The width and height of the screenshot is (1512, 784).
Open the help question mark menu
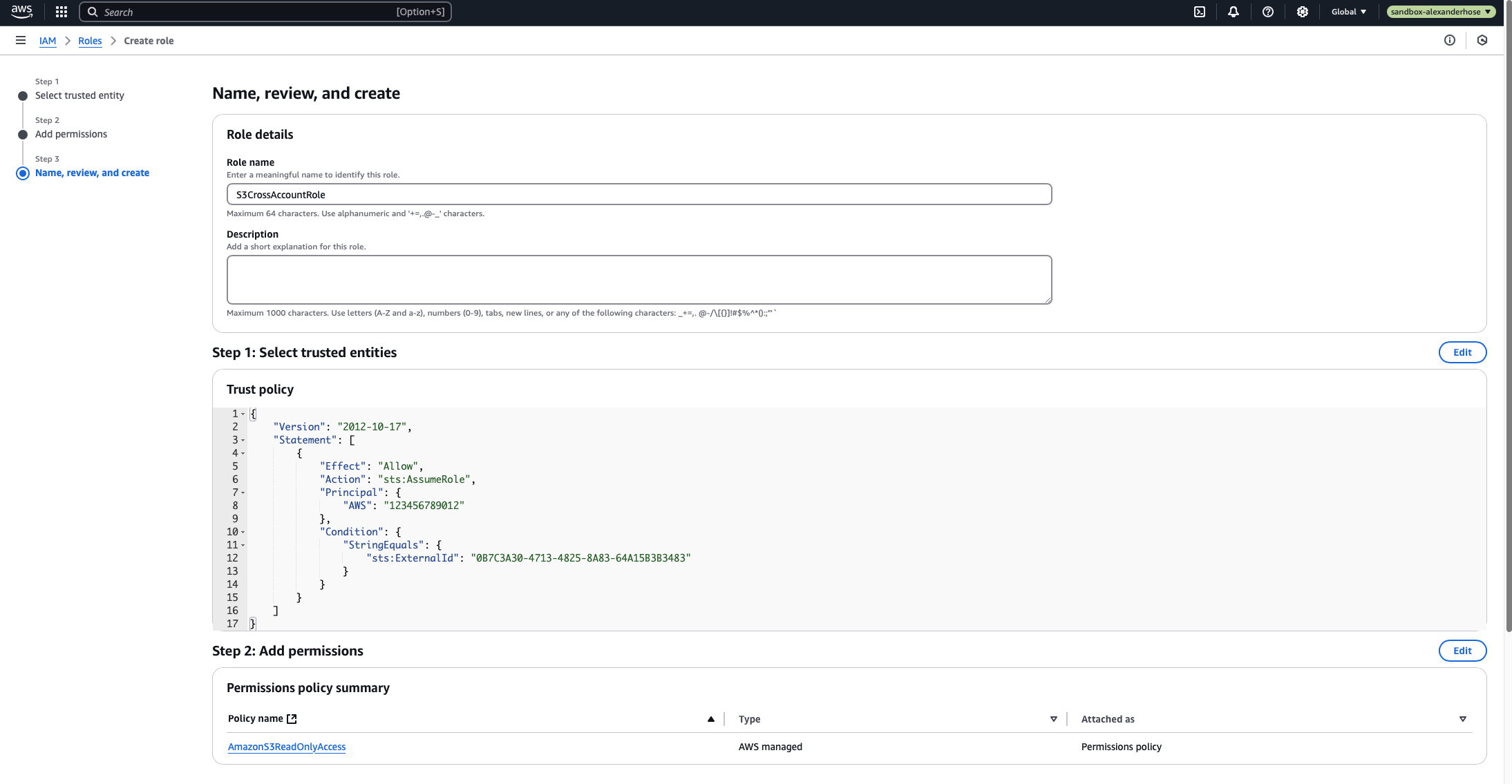(x=1268, y=12)
